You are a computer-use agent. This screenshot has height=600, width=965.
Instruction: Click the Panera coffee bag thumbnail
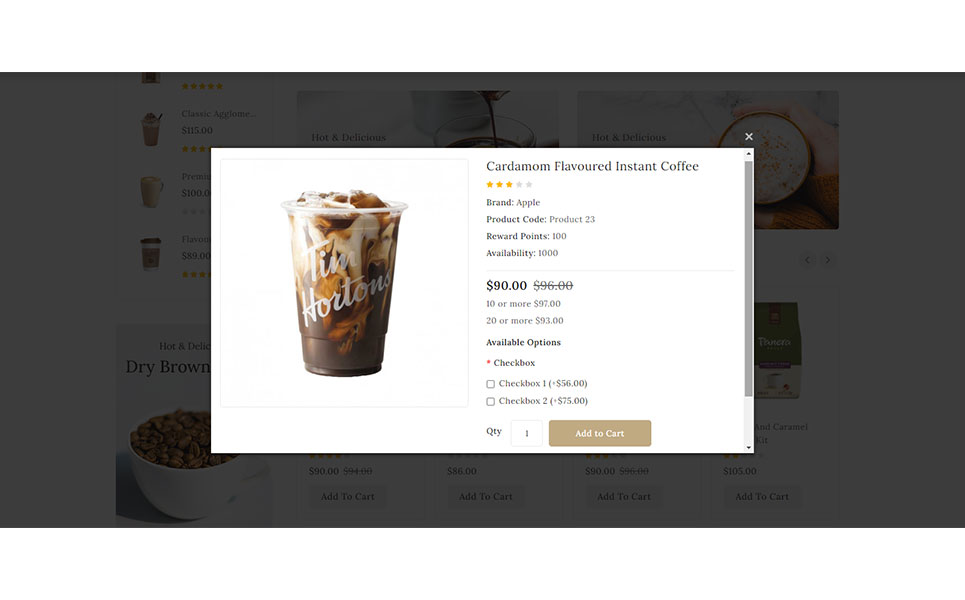[777, 350]
